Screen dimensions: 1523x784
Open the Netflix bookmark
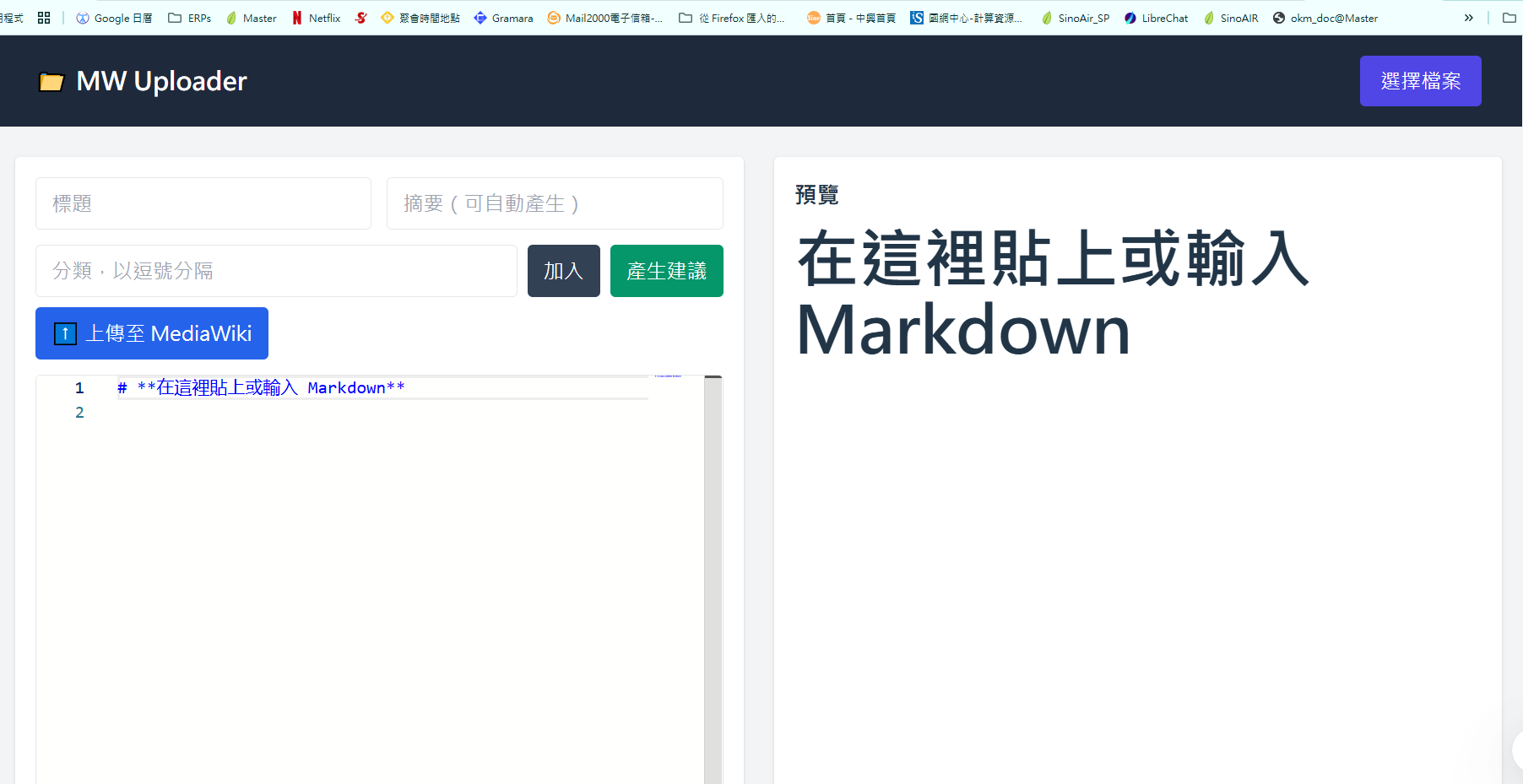(316, 18)
